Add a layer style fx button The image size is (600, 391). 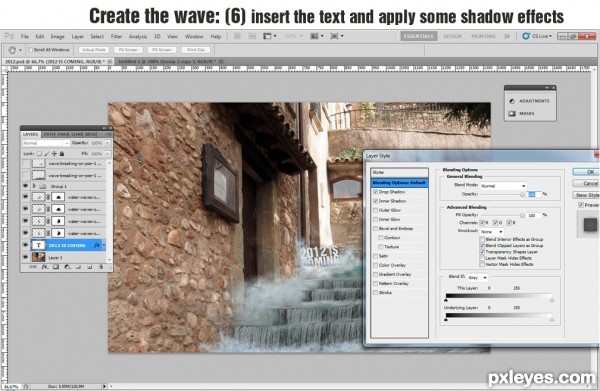(x=45, y=267)
